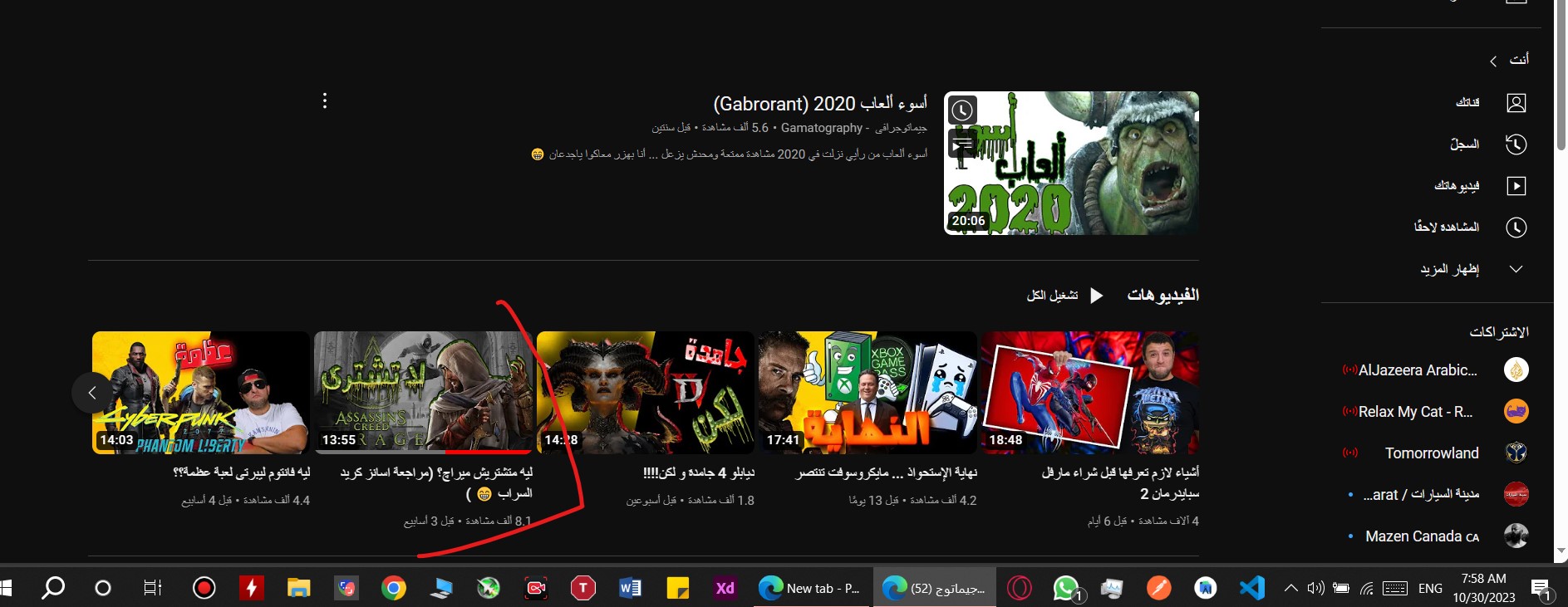Open Task View from the taskbar
1568x607 pixels.
click(x=153, y=588)
